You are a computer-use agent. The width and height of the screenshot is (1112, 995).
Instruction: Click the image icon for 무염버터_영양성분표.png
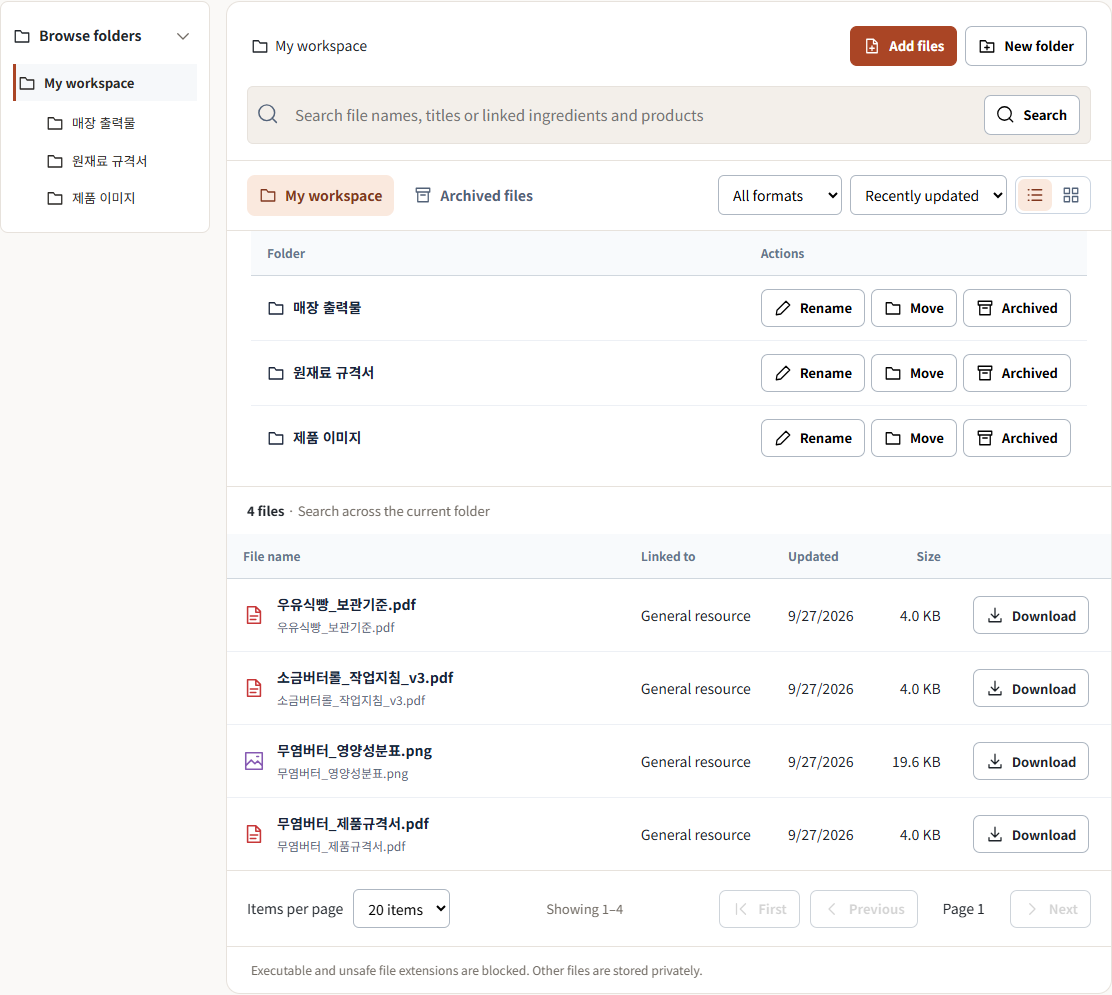pos(254,761)
